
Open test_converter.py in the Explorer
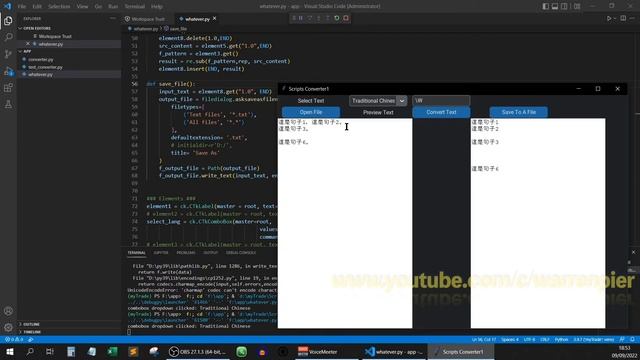pyautogui.click(x=45, y=67)
